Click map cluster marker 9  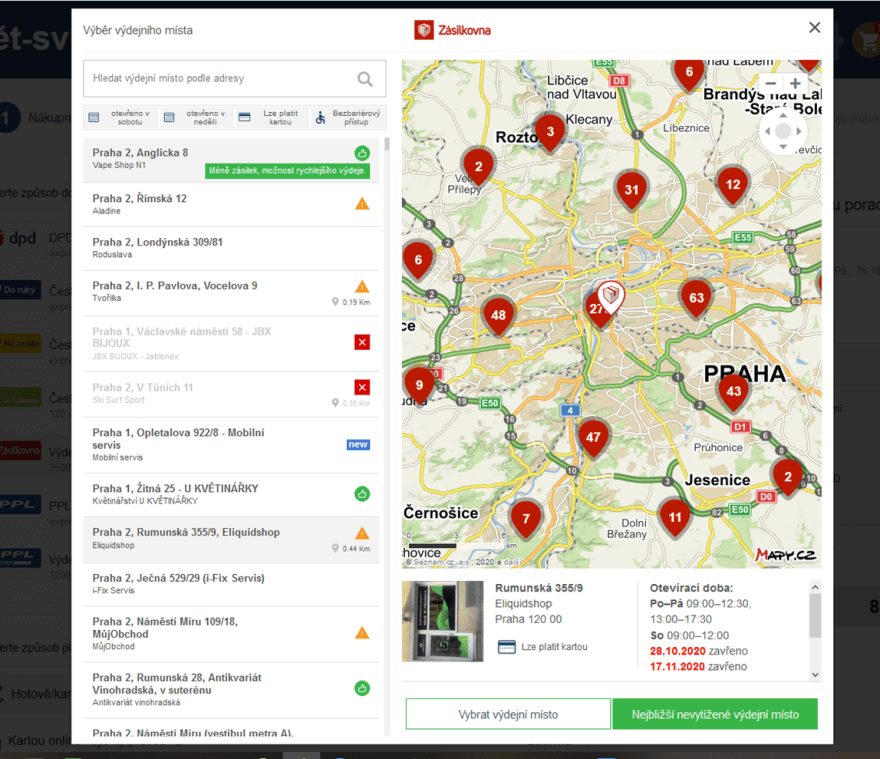pos(419,386)
